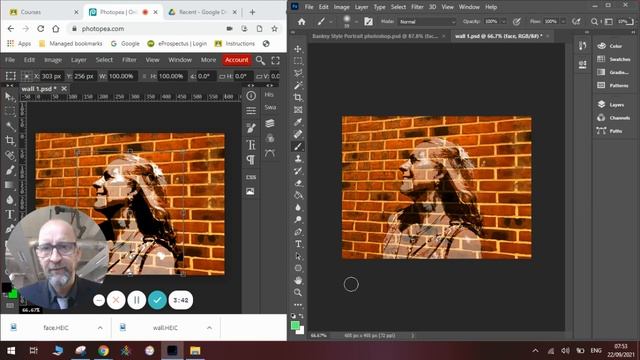Pause the screen recording

(x=137, y=300)
